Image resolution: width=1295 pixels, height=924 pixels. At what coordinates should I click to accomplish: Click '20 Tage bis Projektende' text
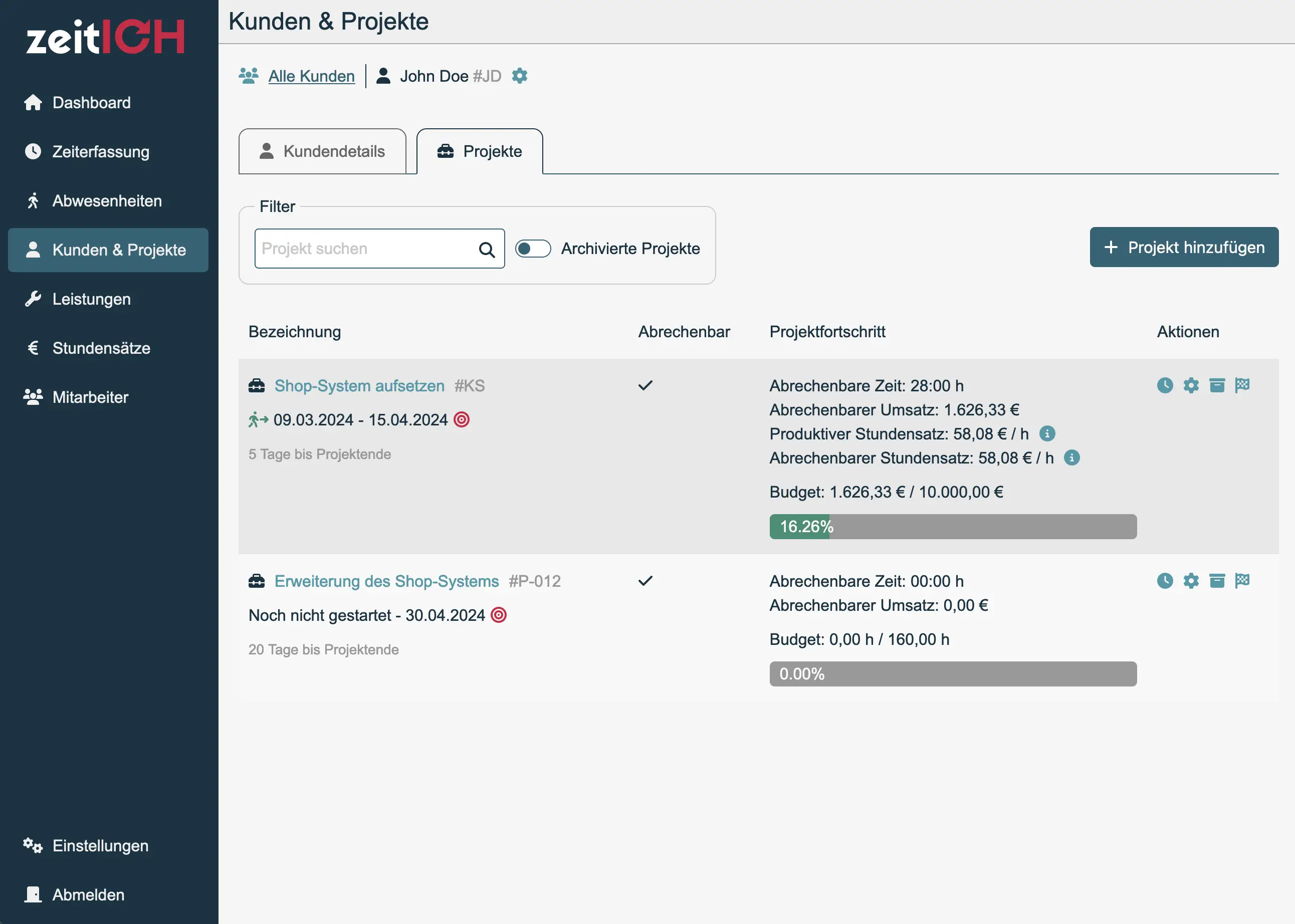(x=324, y=650)
